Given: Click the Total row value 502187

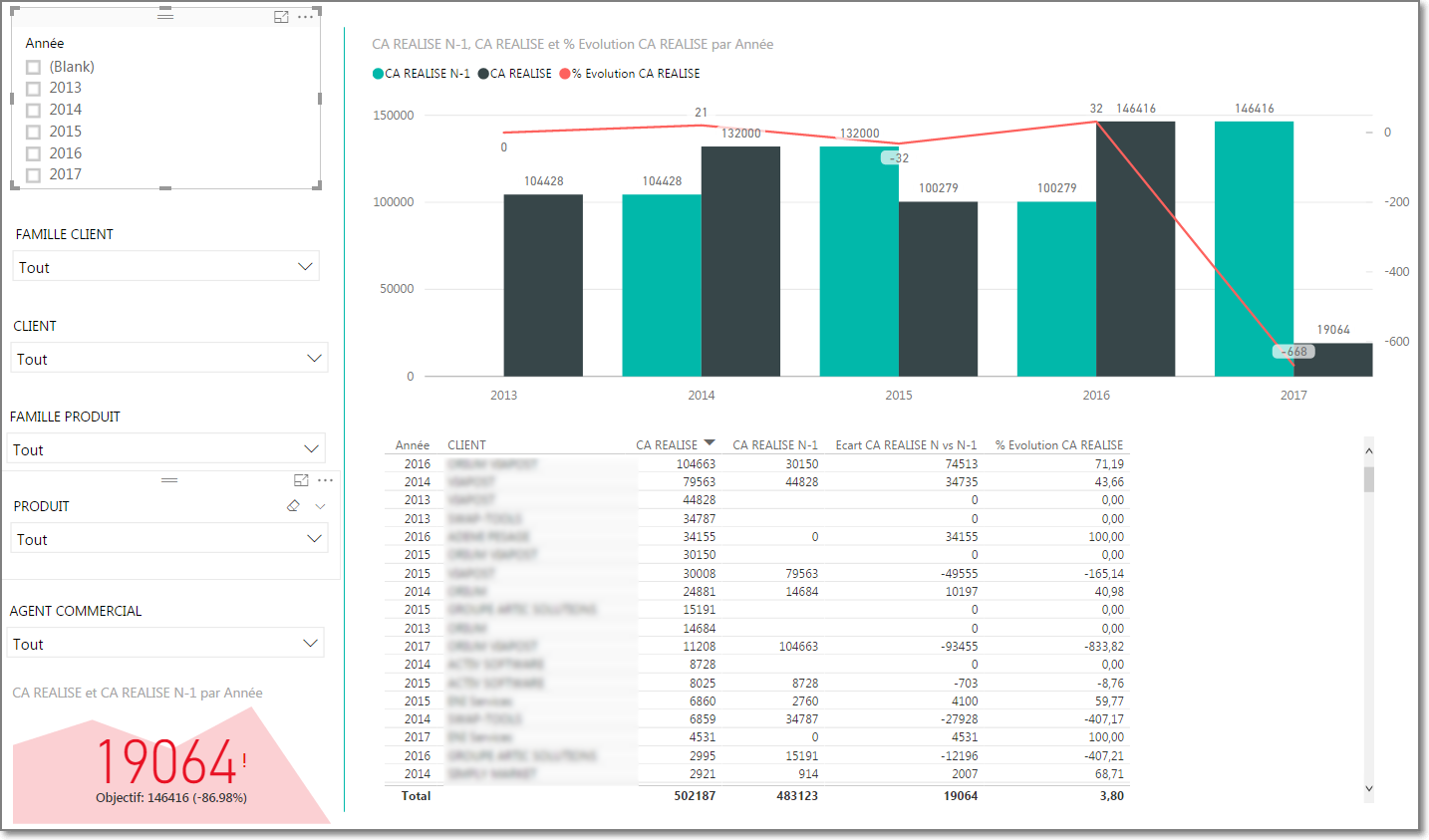Looking at the screenshot, I should point(695,796).
